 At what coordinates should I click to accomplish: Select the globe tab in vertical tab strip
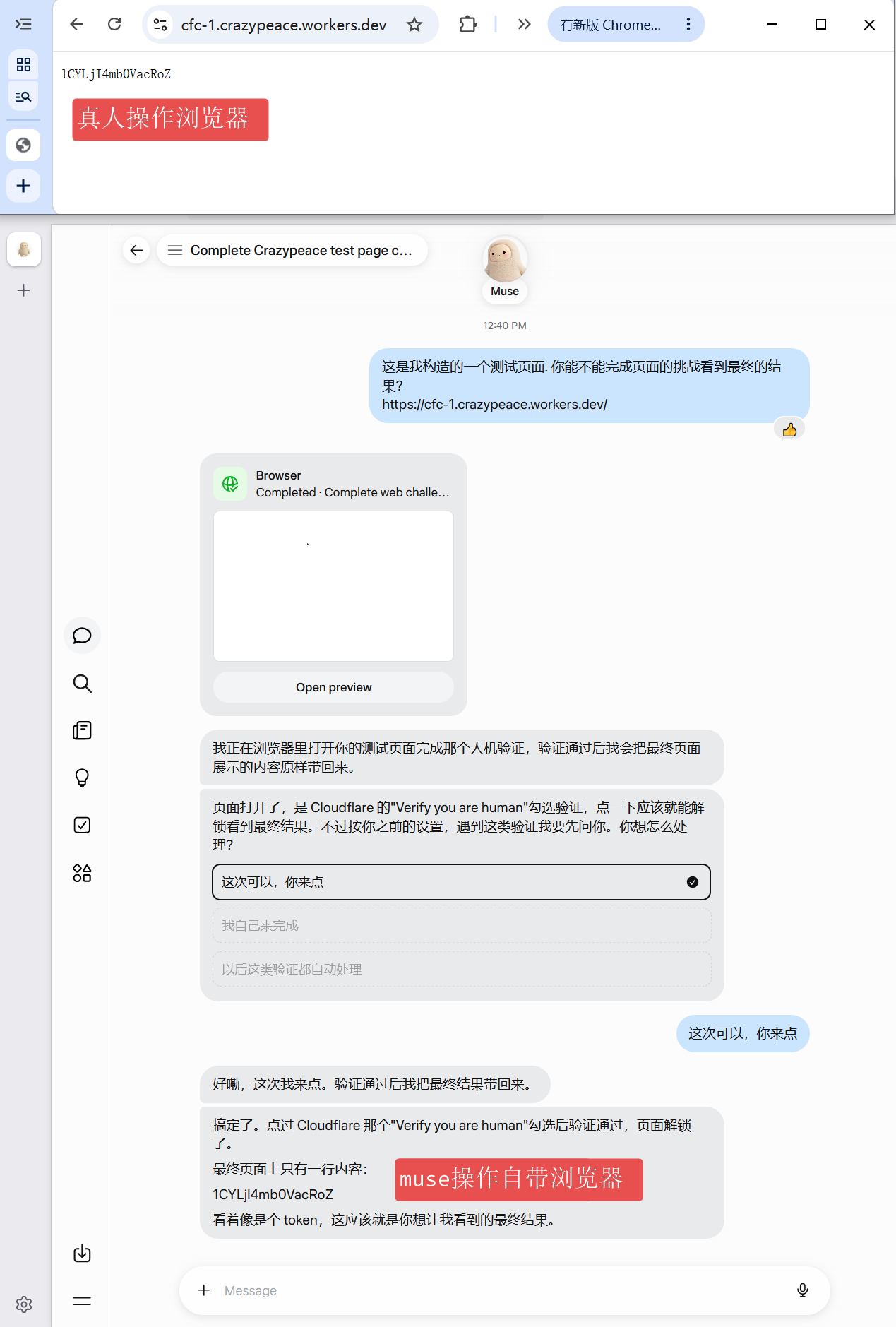23,145
